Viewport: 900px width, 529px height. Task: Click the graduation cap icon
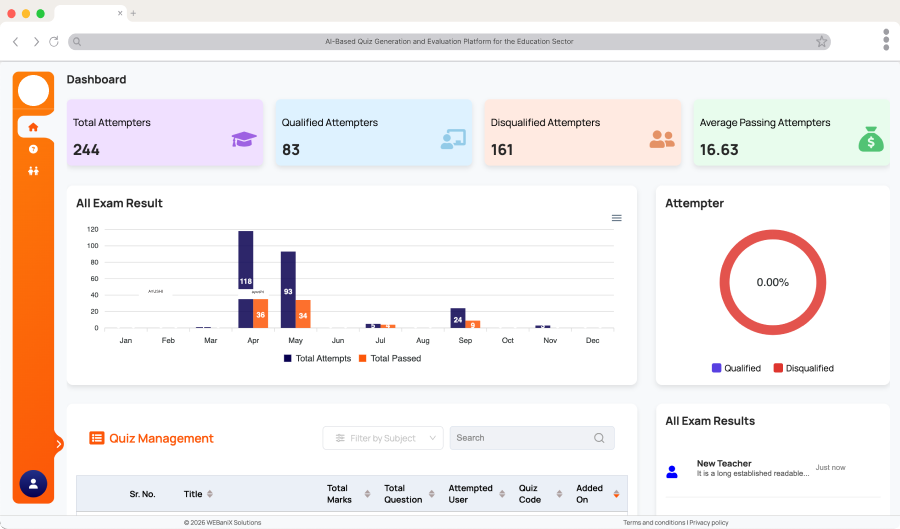click(x=244, y=139)
